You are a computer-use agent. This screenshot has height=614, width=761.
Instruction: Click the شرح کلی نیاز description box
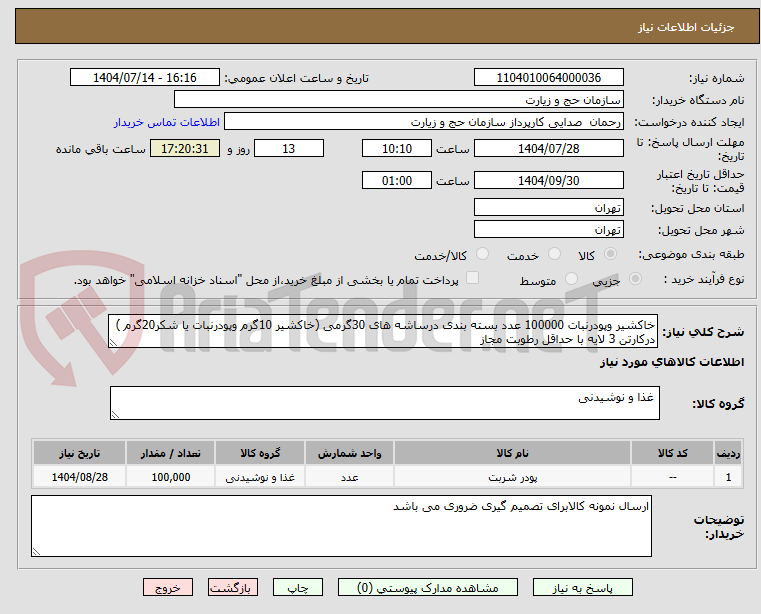tap(383, 331)
